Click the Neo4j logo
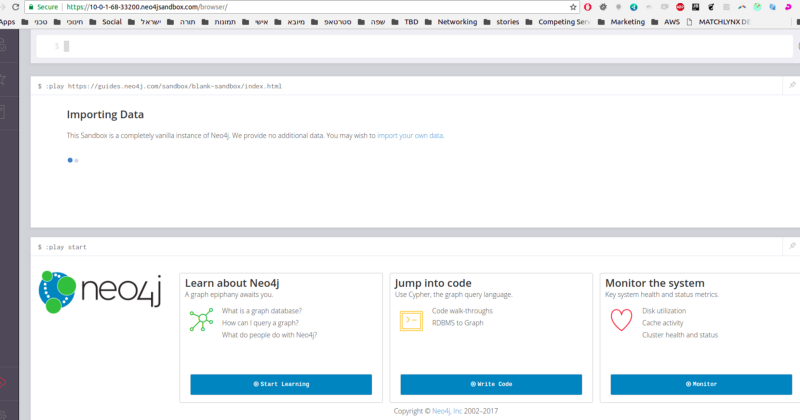This screenshot has height=420, width=800. [100, 292]
